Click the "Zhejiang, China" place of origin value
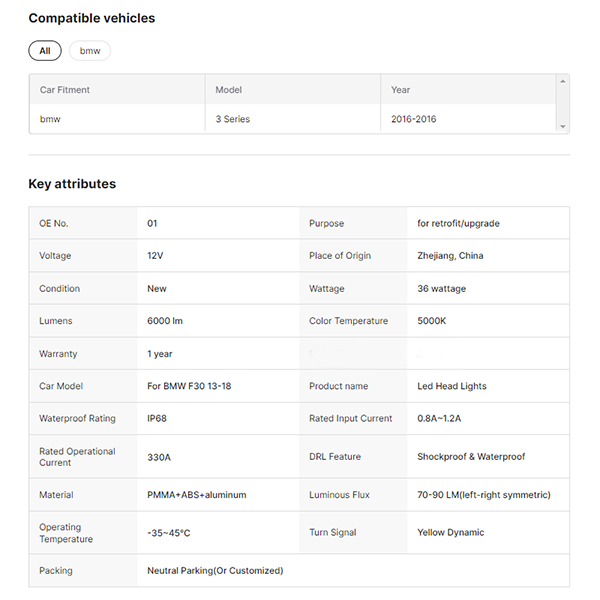This screenshot has width=600, height=600. click(x=450, y=256)
